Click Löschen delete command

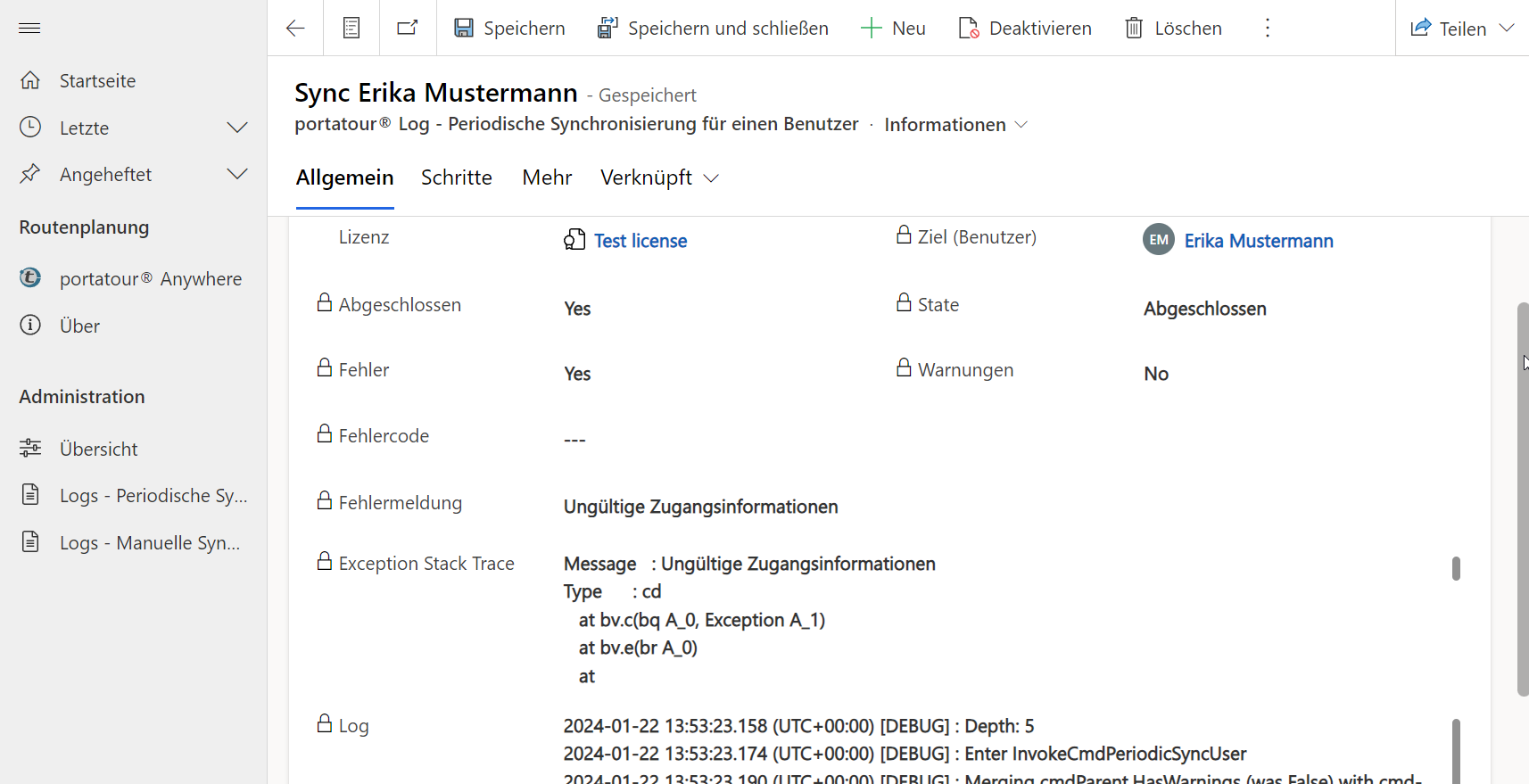tap(1173, 29)
